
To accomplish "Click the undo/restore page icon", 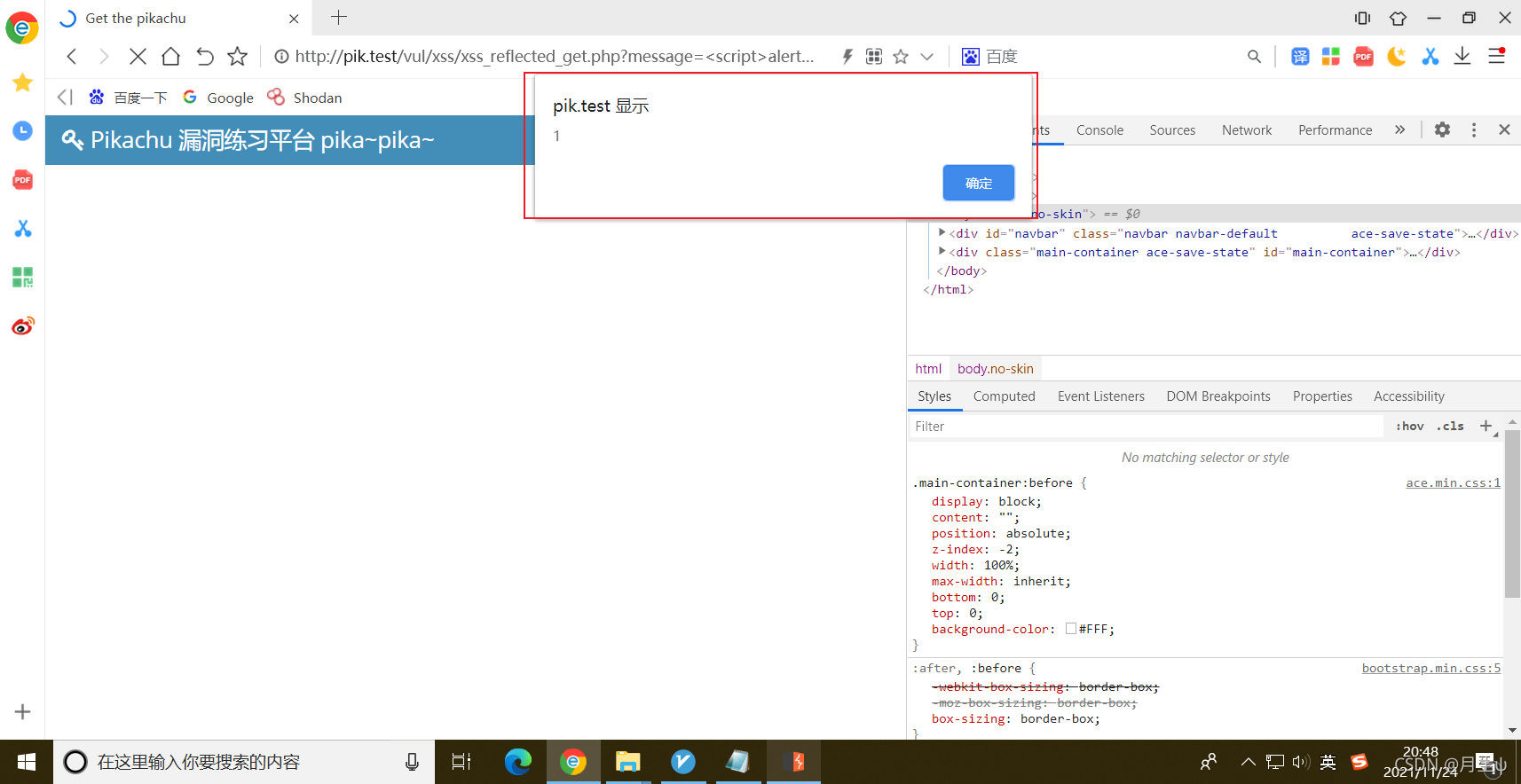I will point(204,57).
